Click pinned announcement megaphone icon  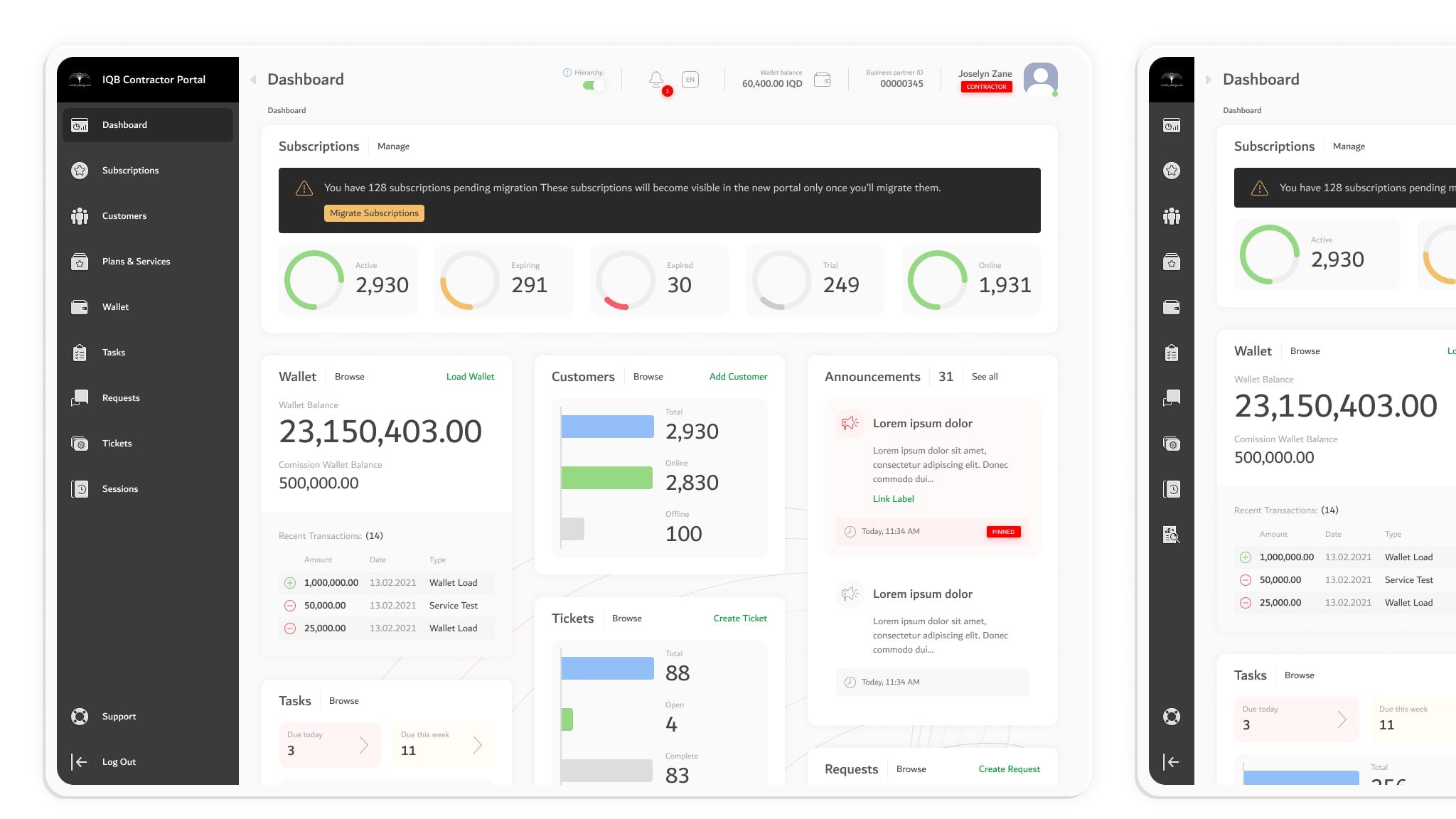(x=850, y=423)
